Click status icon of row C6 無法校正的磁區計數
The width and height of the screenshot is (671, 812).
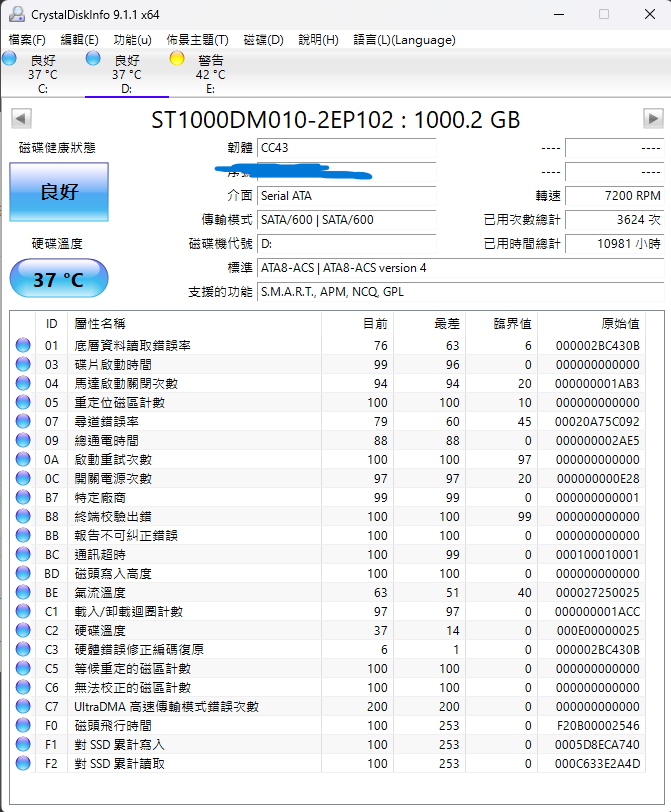coord(23,687)
